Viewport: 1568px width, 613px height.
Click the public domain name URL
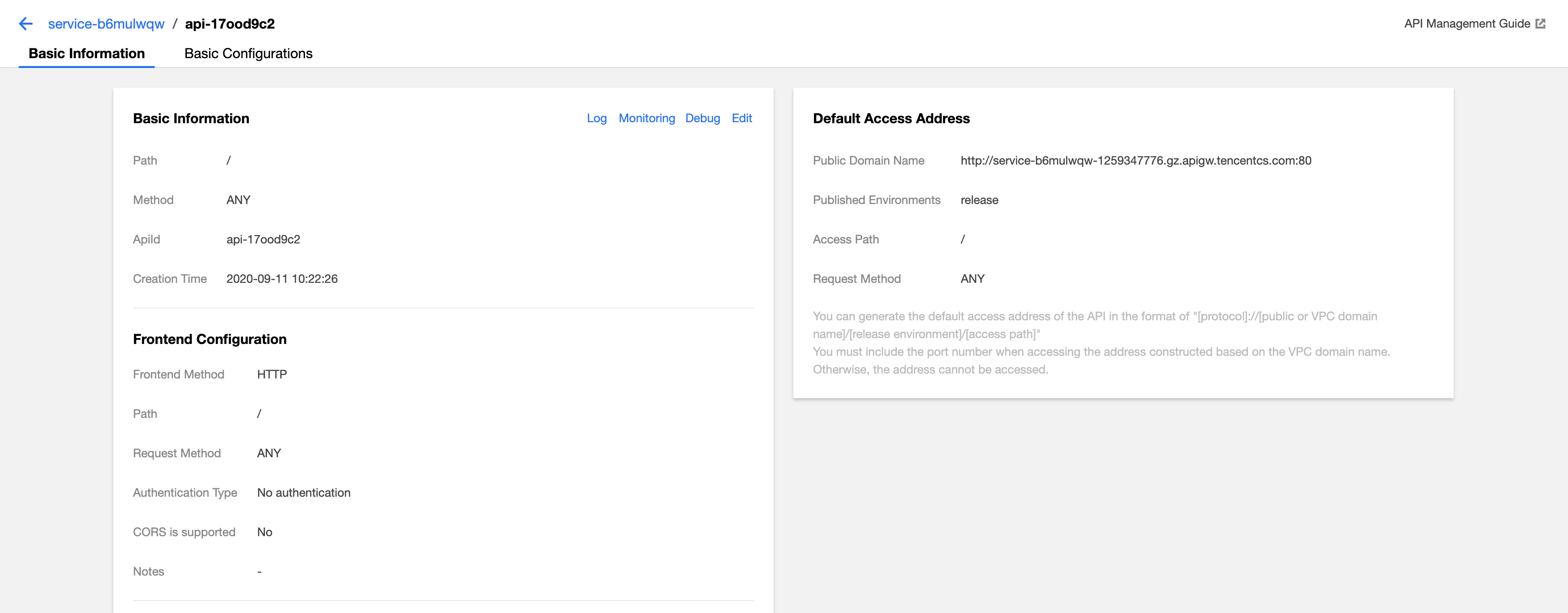pos(1135,161)
